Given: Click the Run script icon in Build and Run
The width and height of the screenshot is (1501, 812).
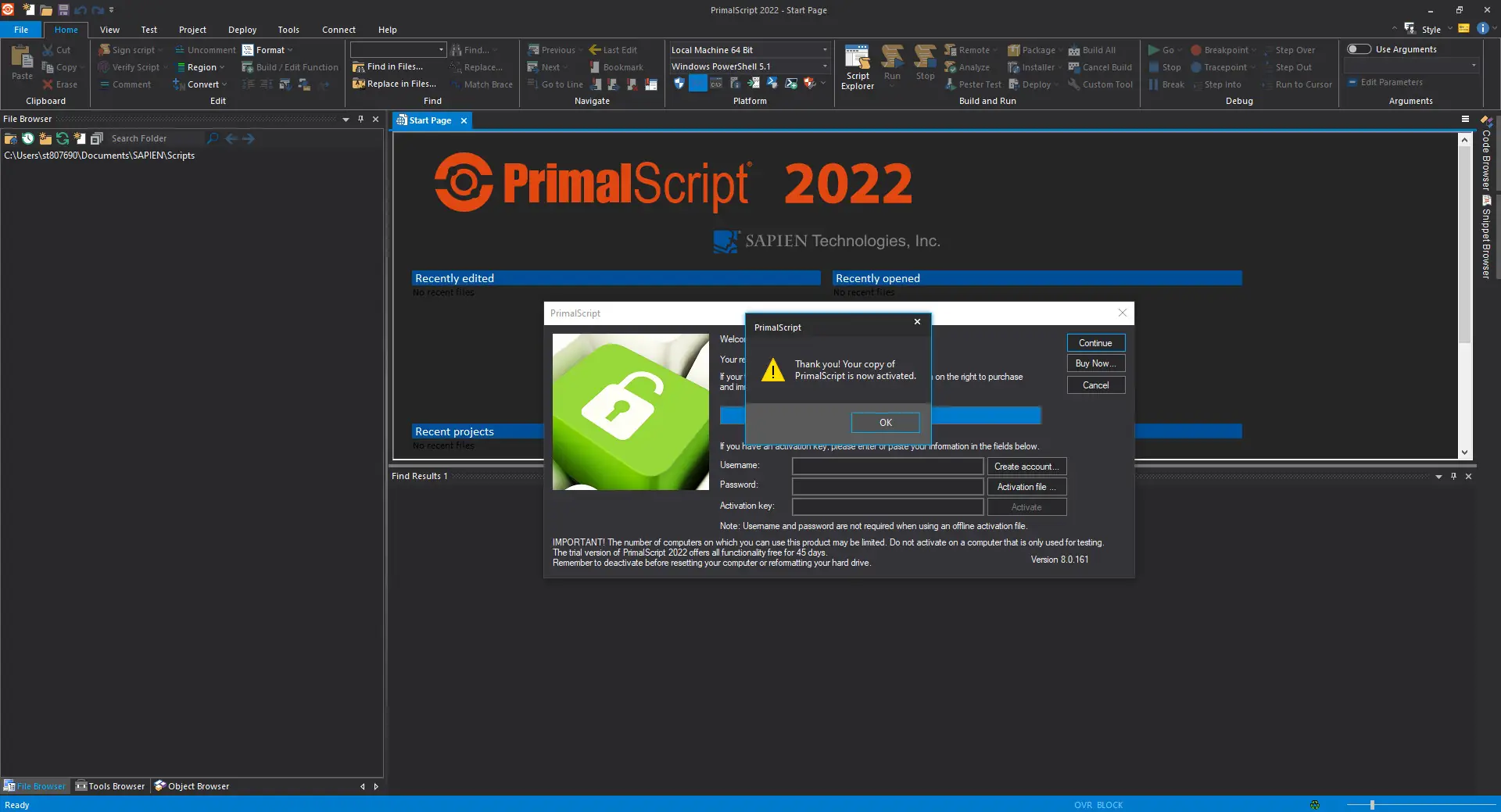Looking at the screenshot, I should [x=892, y=57].
